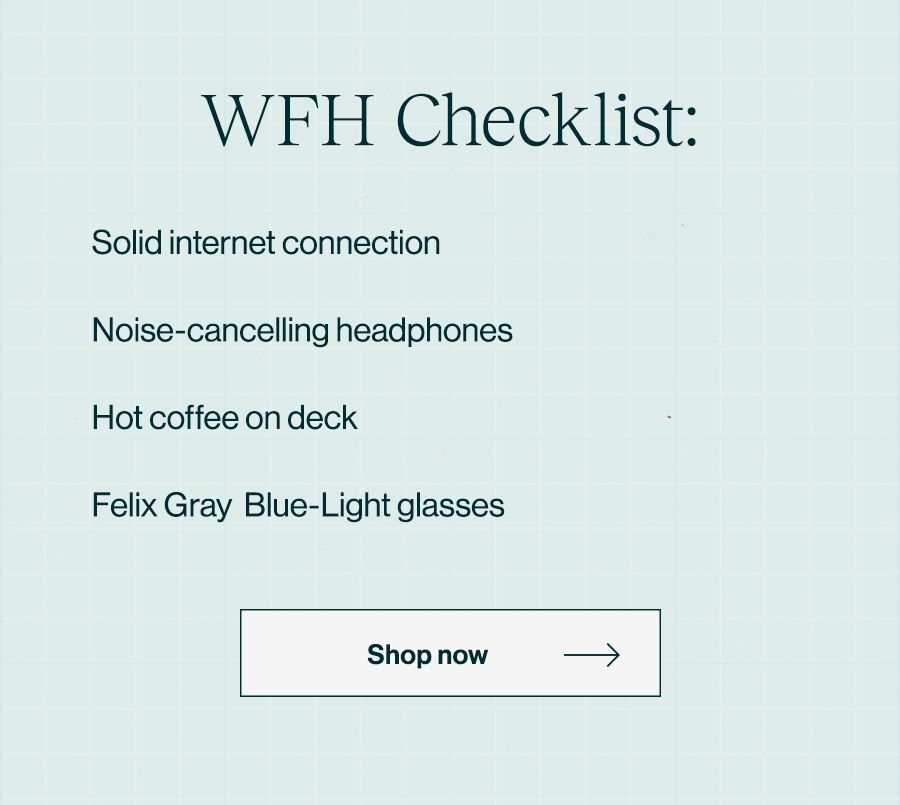This screenshot has width=900, height=805.
Task: Click the Shop now button label
Action: point(428,655)
